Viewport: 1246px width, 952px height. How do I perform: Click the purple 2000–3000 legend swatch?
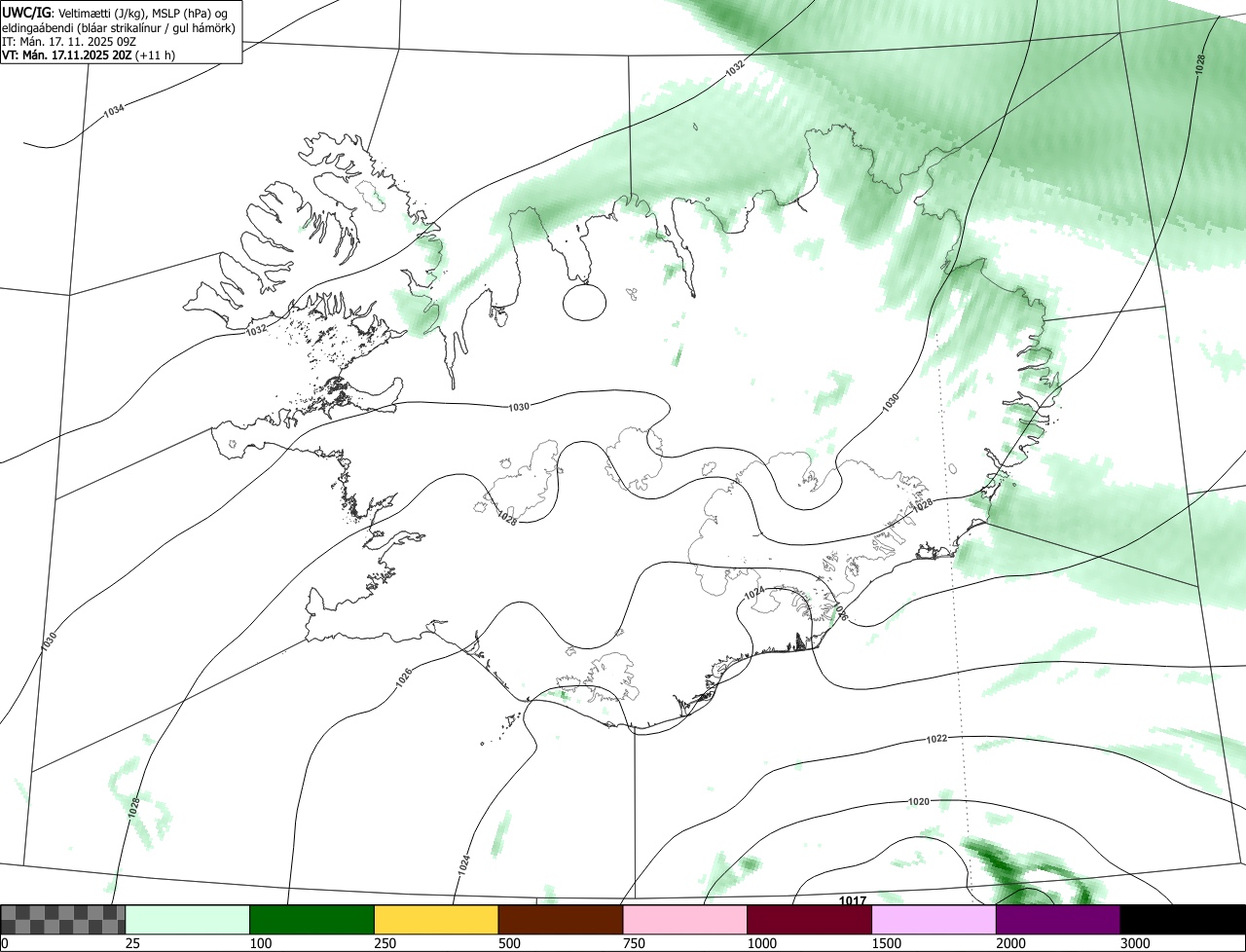pyautogui.click(x=1058, y=920)
